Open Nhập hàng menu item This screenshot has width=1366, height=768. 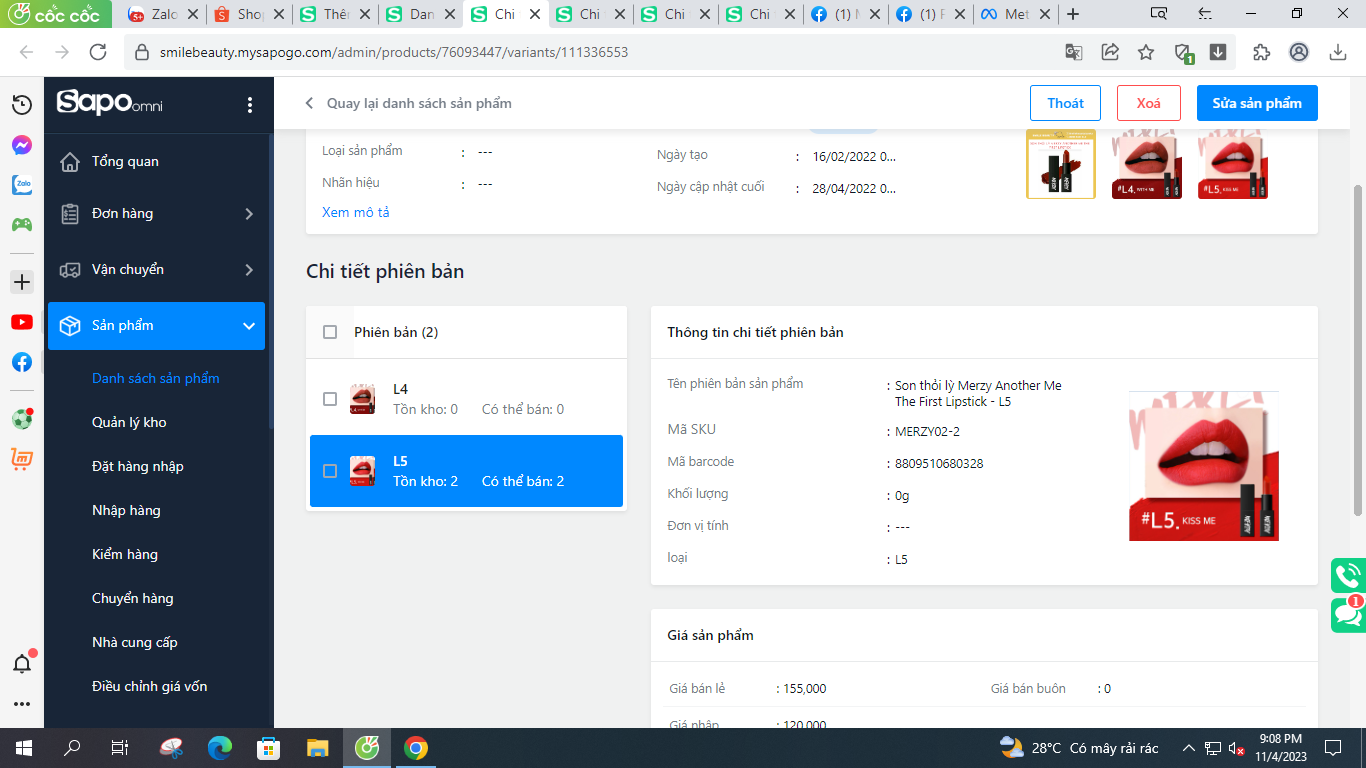click(126, 510)
